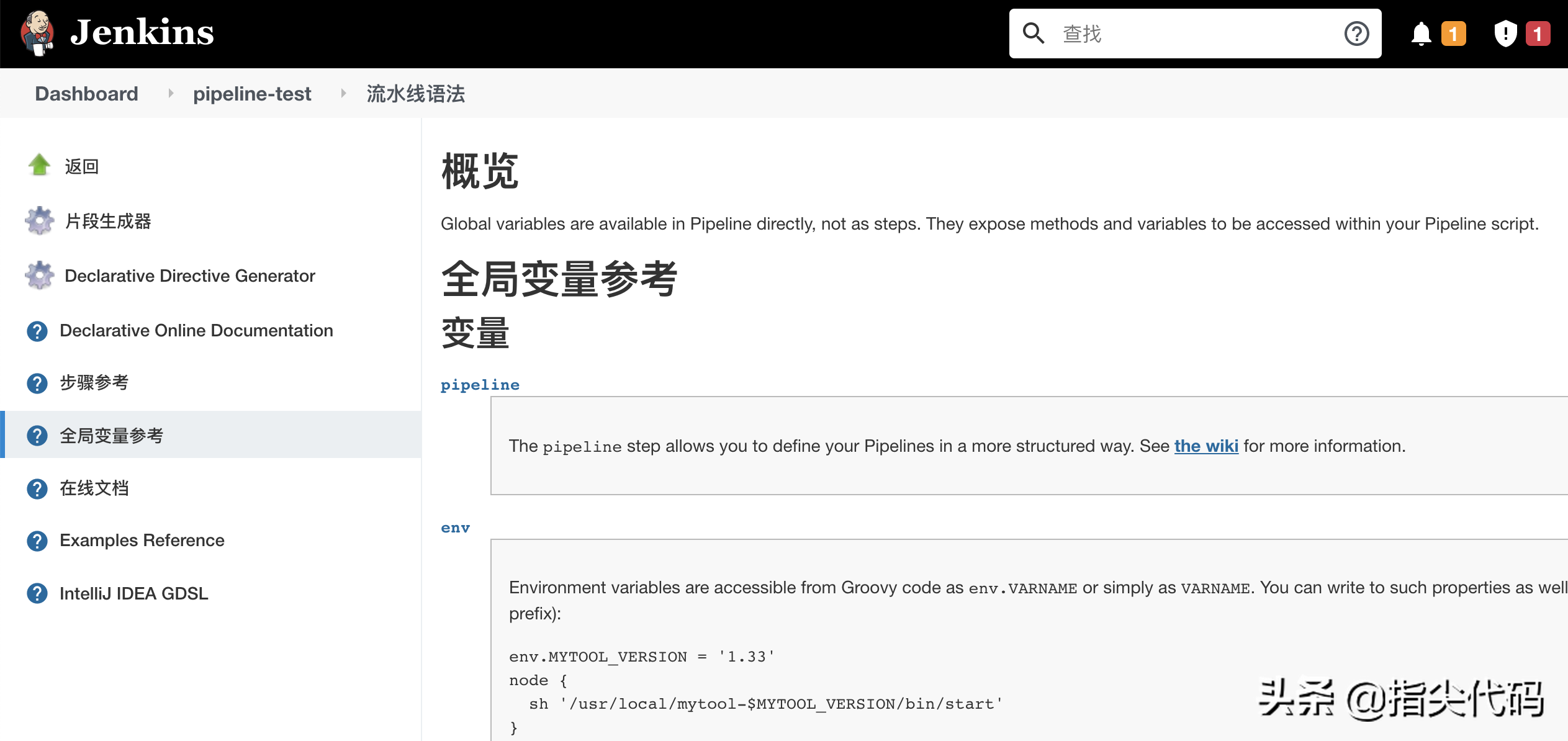Click the question icon beside IntelliJ IDEA GDSL
The height and width of the screenshot is (741, 1568).
coord(37,593)
